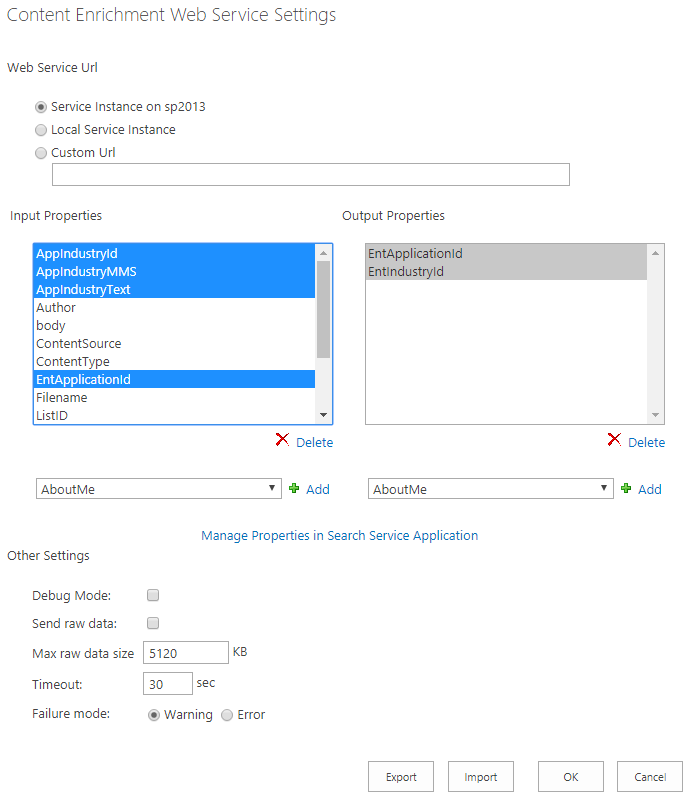The width and height of the screenshot is (688, 801).
Task: Click red X delete icon under Input Properties
Action: 283,441
